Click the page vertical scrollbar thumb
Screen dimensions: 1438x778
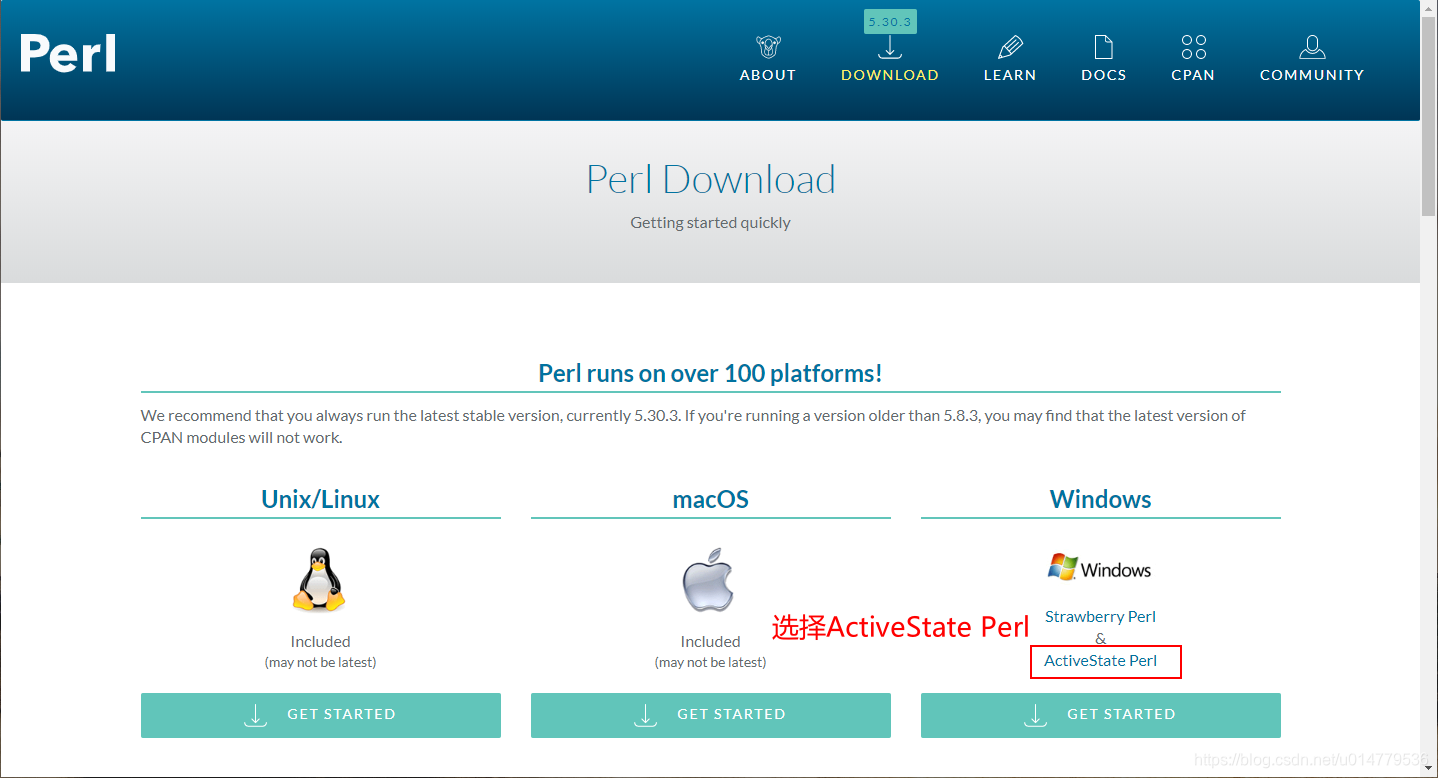point(1429,118)
